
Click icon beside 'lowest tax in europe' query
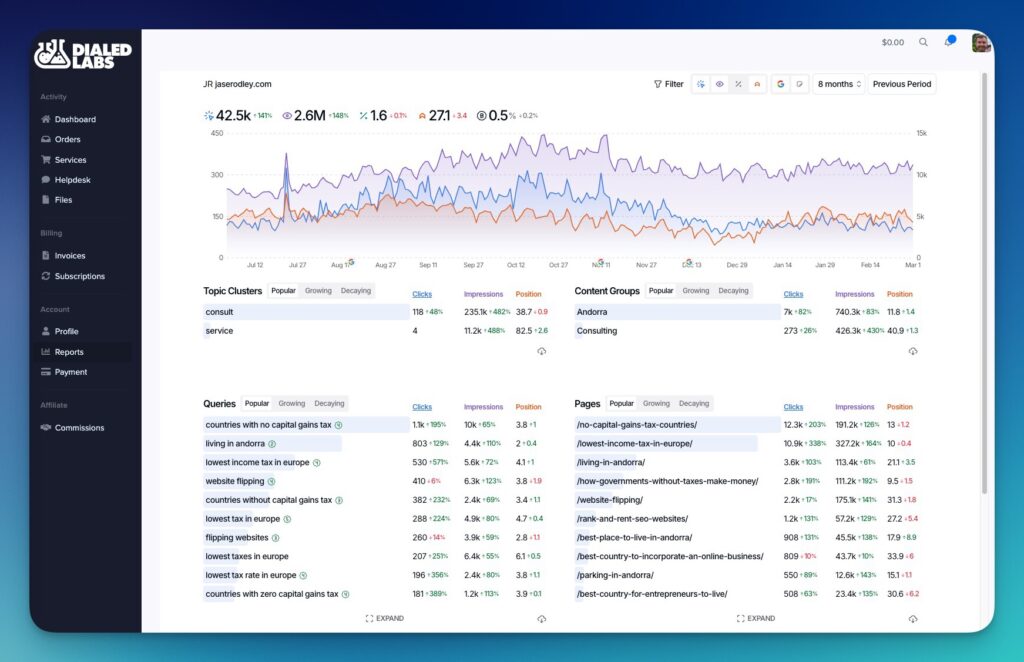pos(287,520)
